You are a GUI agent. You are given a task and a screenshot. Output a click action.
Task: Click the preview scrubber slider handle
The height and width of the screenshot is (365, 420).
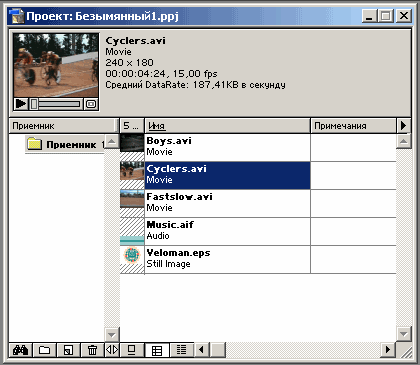click(x=34, y=104)
